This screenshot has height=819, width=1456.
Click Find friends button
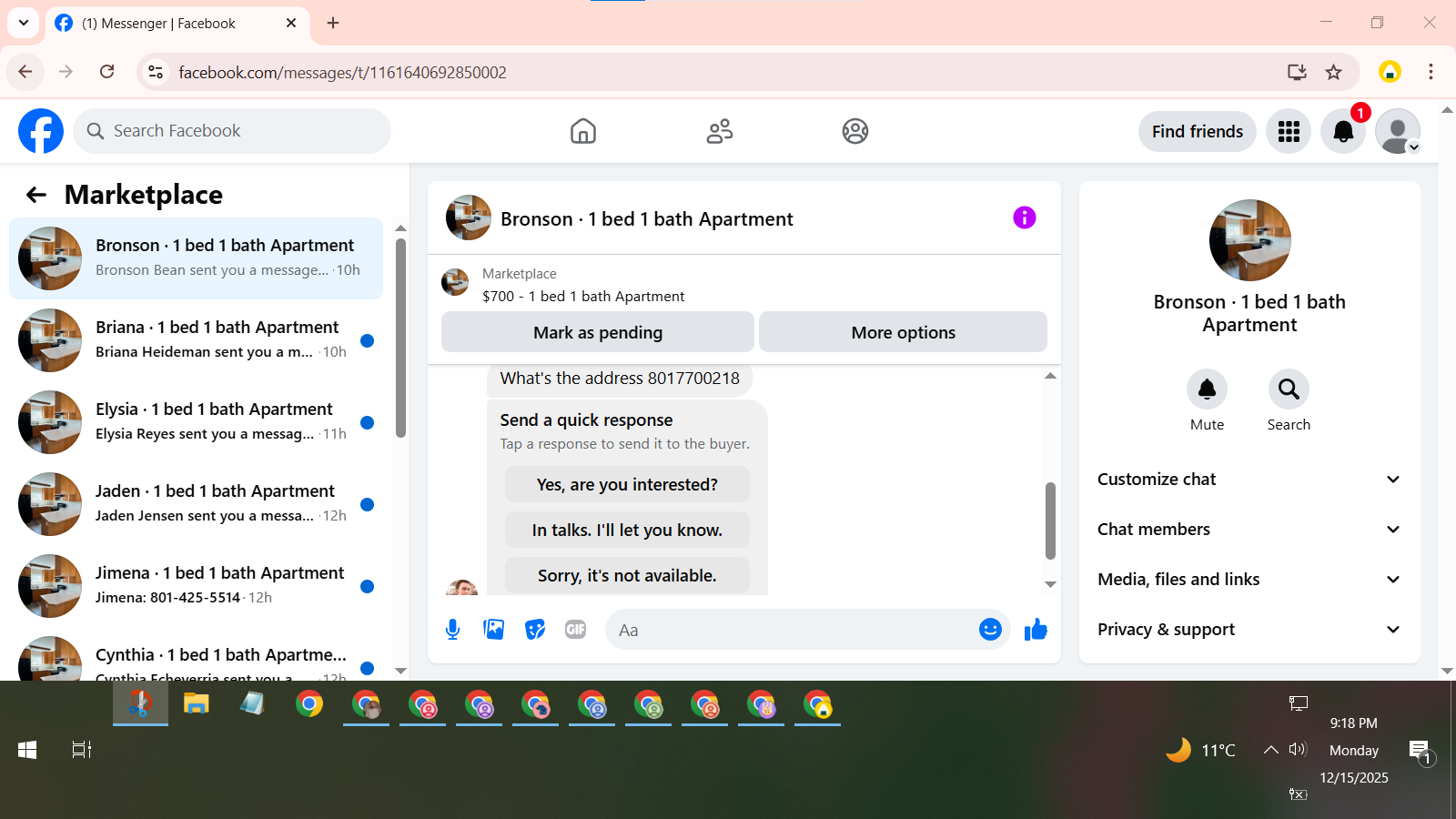coord(1197,131)
